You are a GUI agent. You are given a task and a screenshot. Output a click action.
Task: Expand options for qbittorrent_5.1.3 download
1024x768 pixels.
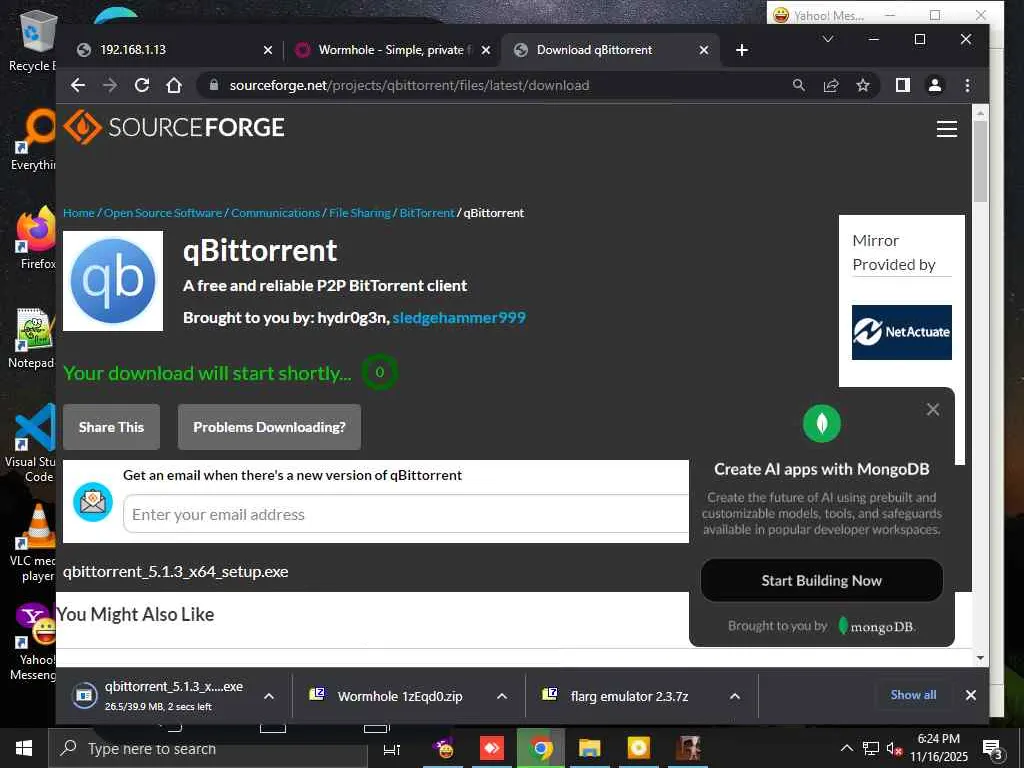(268, 696)
